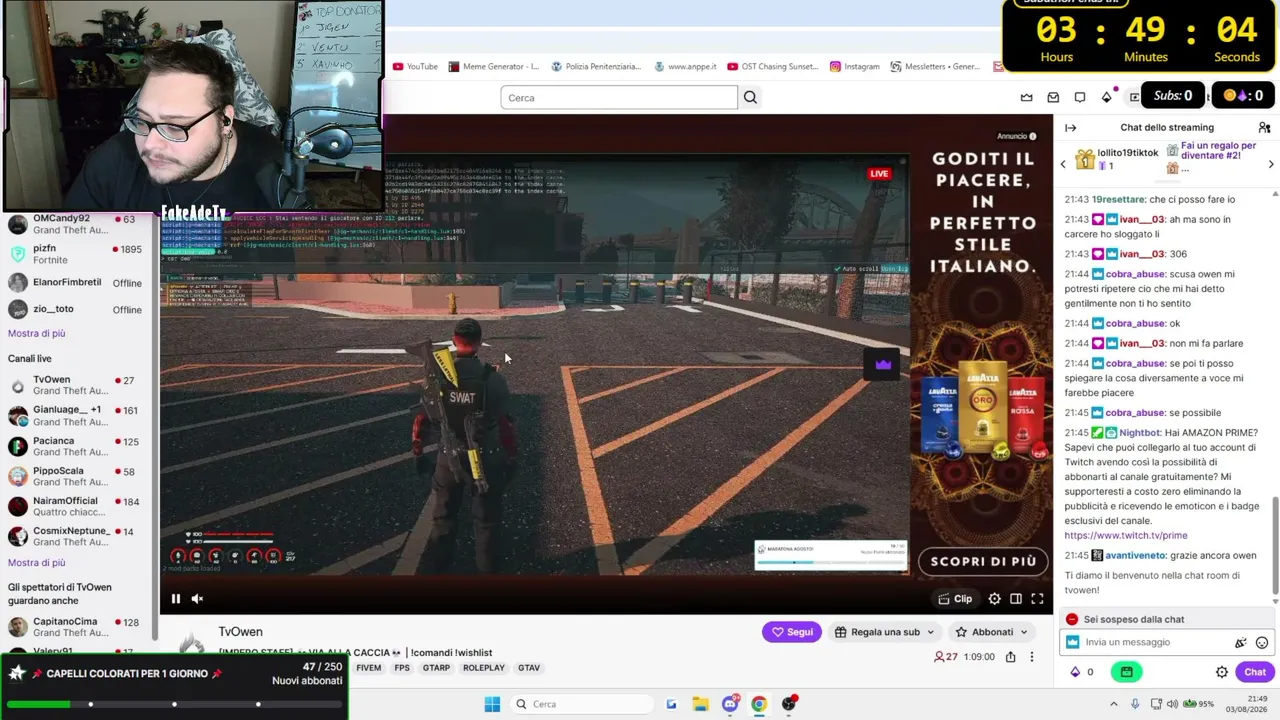Follow TvOwen with the Segui button
The image size is (1280, 720).
(x=792, y=632)
